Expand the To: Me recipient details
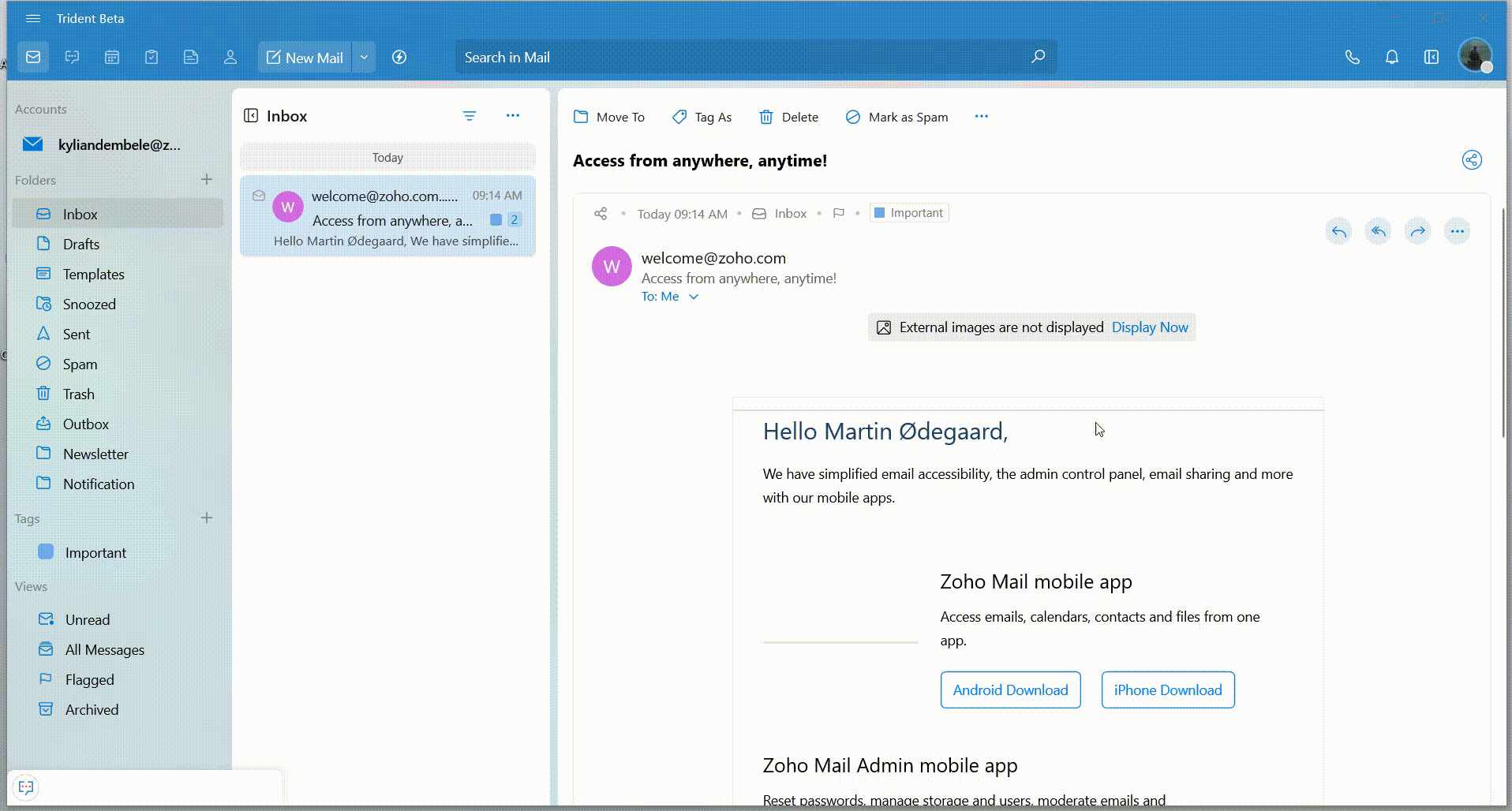 pos(693,297)
